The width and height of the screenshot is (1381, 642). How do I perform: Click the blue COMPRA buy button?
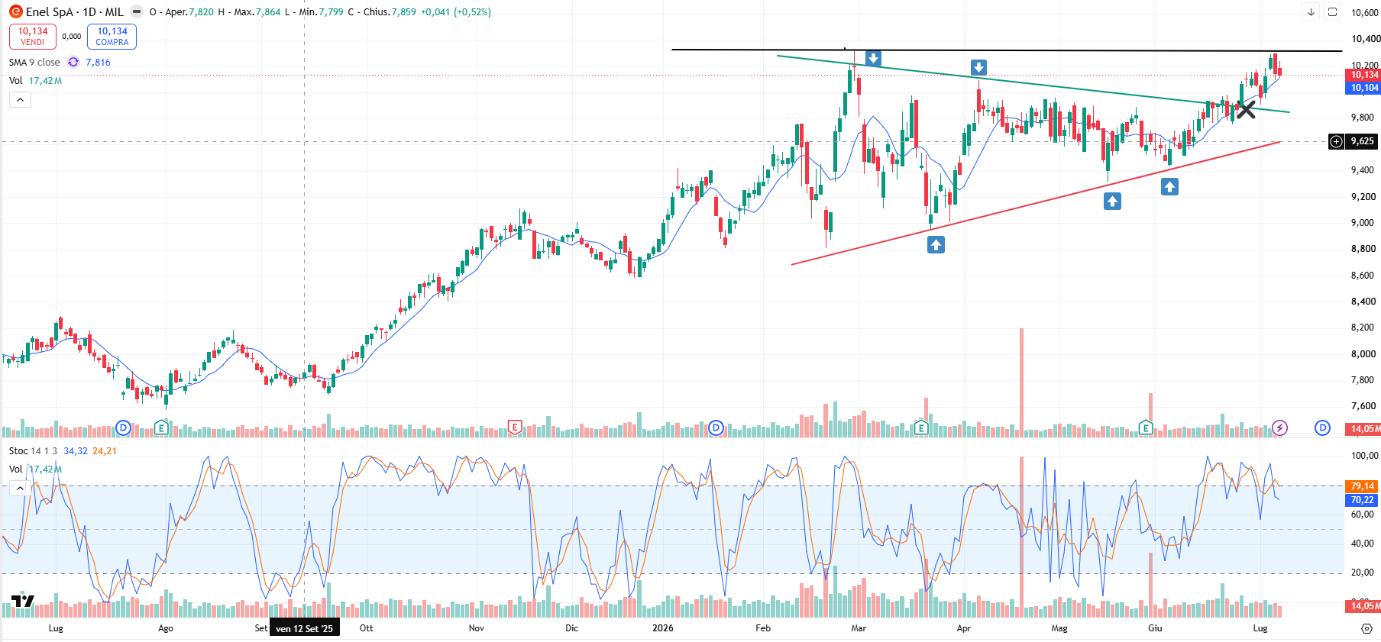(111, 36)
